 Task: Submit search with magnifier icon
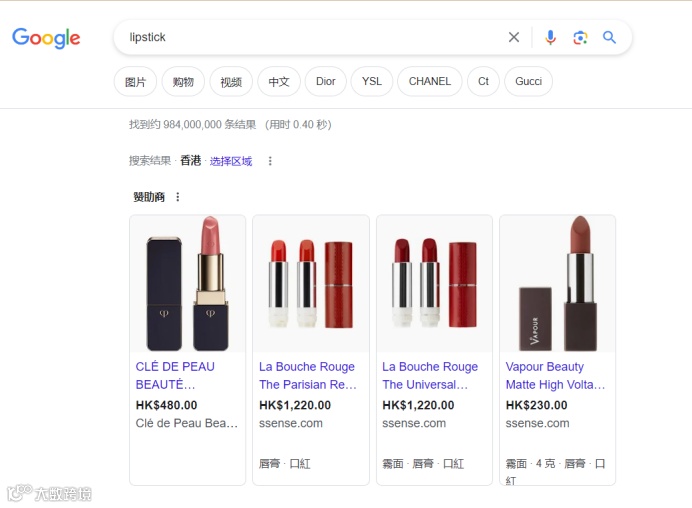(609, 38)
